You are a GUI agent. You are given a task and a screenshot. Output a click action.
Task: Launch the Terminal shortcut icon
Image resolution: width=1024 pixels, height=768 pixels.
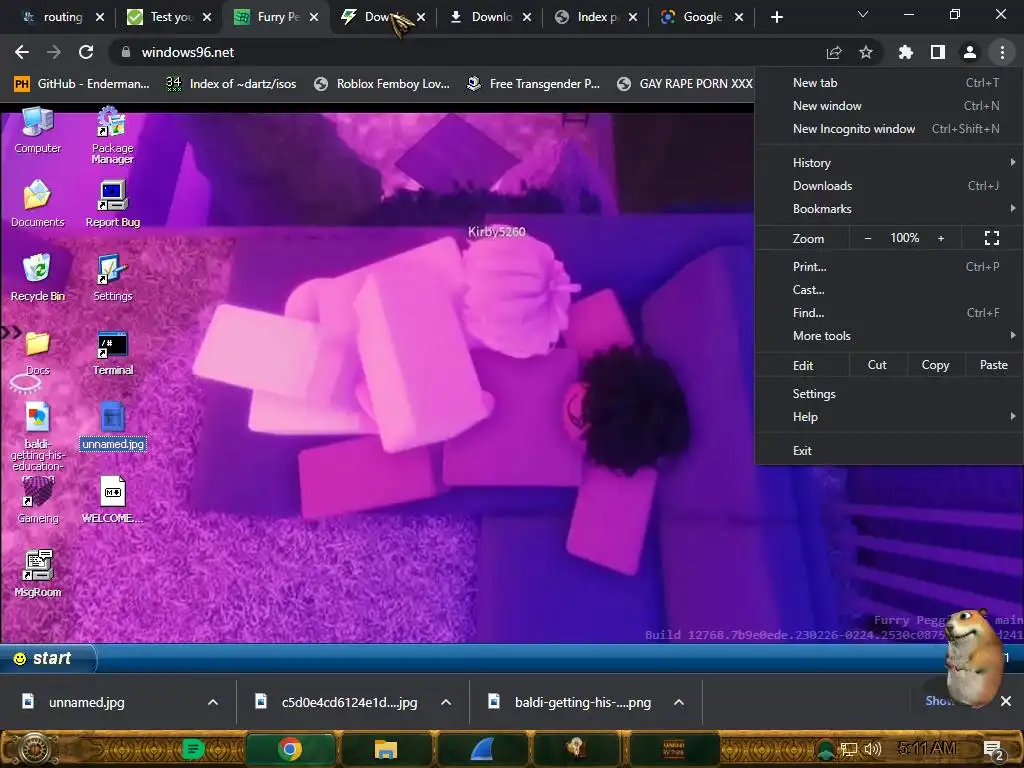tap(112, 353)
